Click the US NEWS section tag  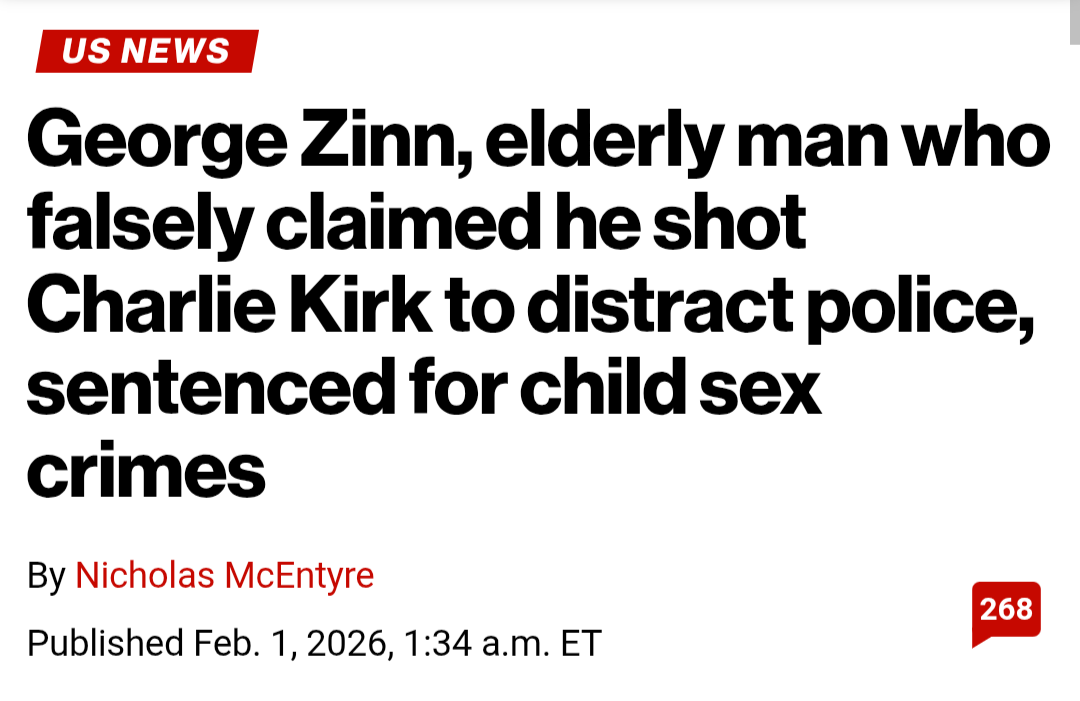point(146,51)
